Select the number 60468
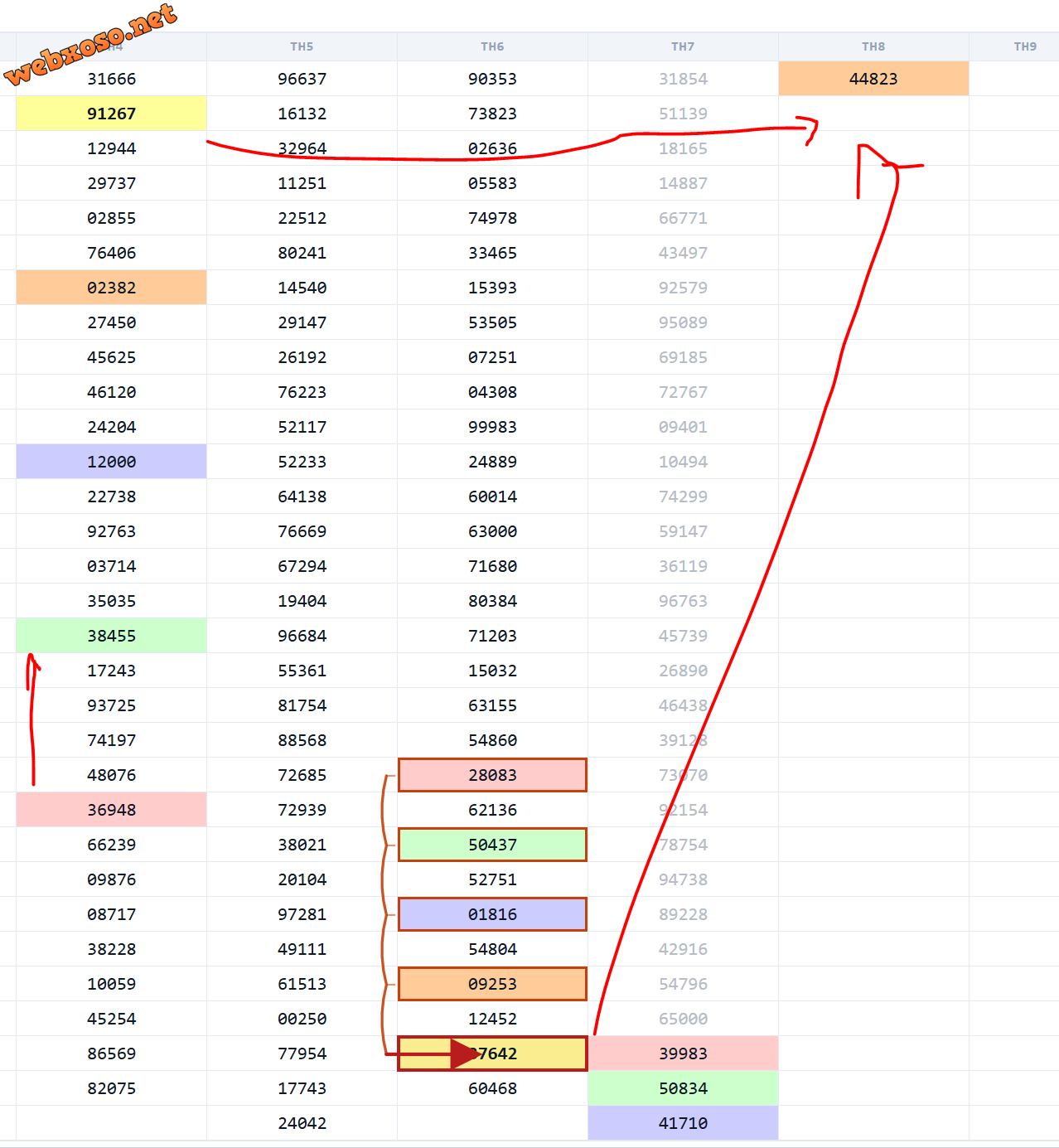The image size is (1059, 1148). click(x=492, y=1088)
